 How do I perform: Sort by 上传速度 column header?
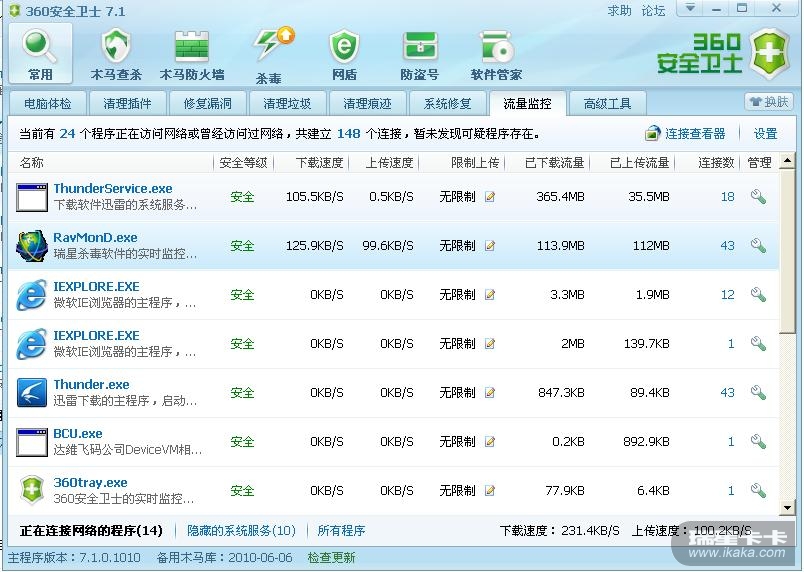(389, 163)
